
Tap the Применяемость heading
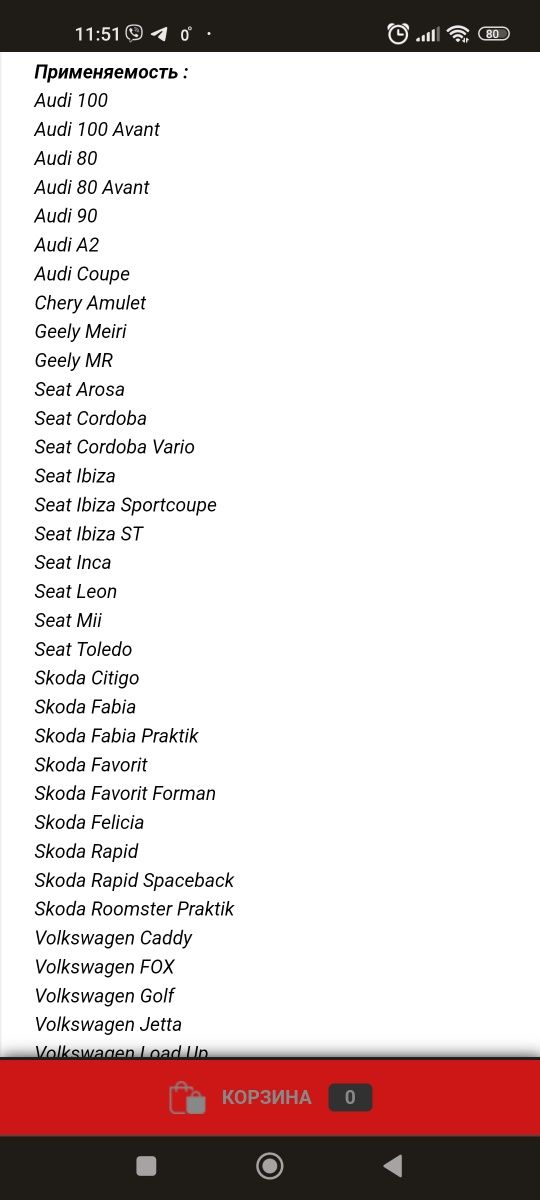pos(111,72)
